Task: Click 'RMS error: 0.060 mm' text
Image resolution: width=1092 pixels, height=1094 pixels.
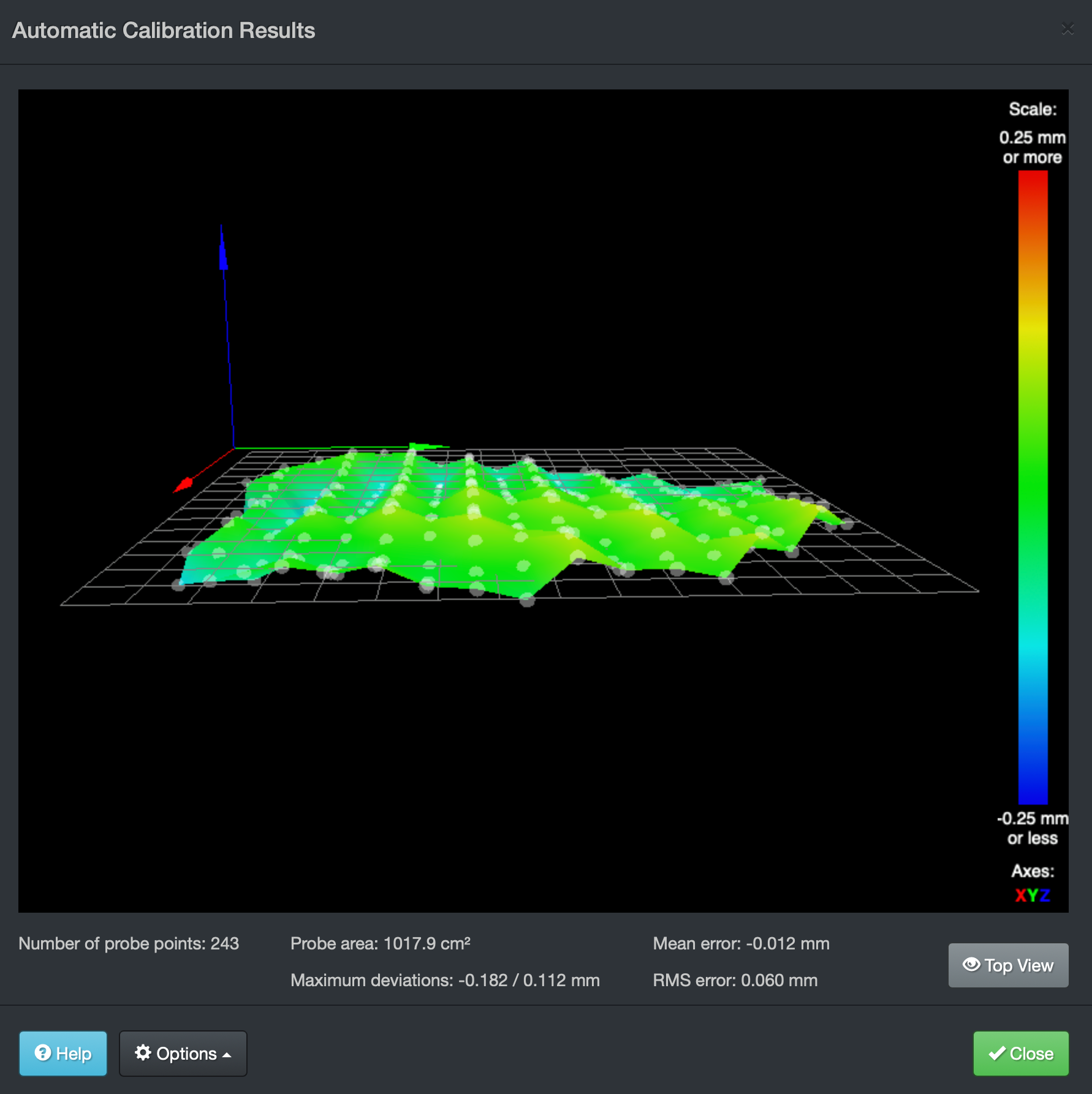Action: click(x=735, y=980)
